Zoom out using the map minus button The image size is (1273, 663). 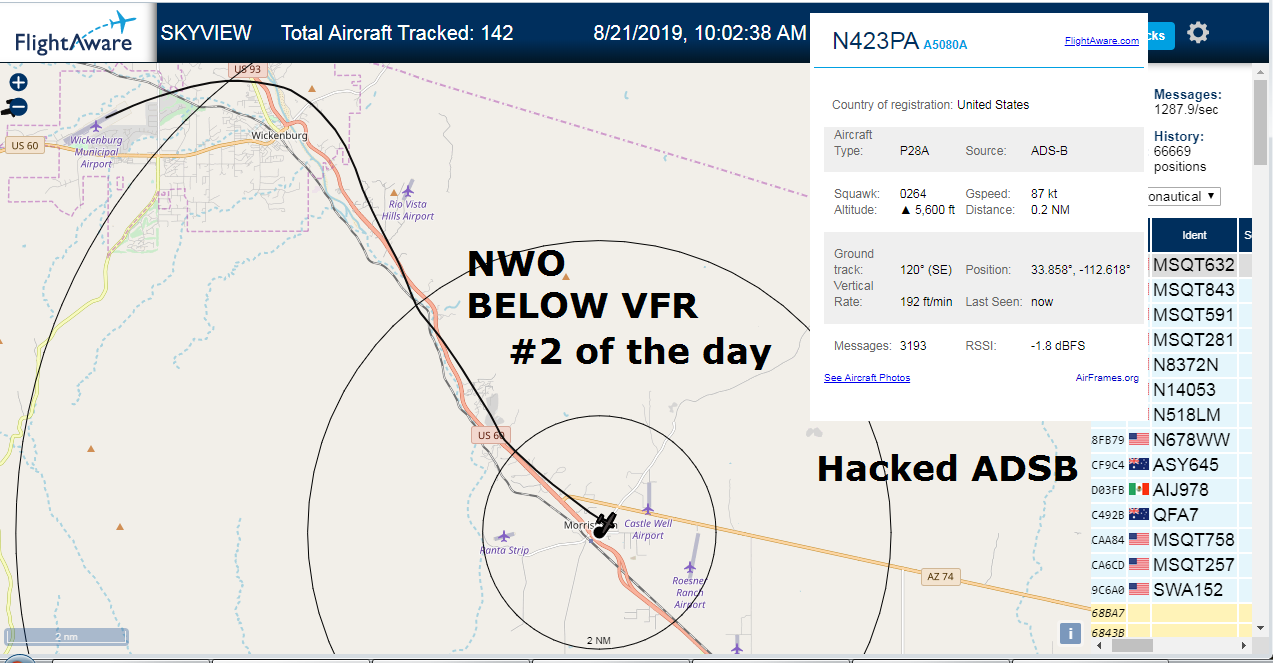coord(18,107)
